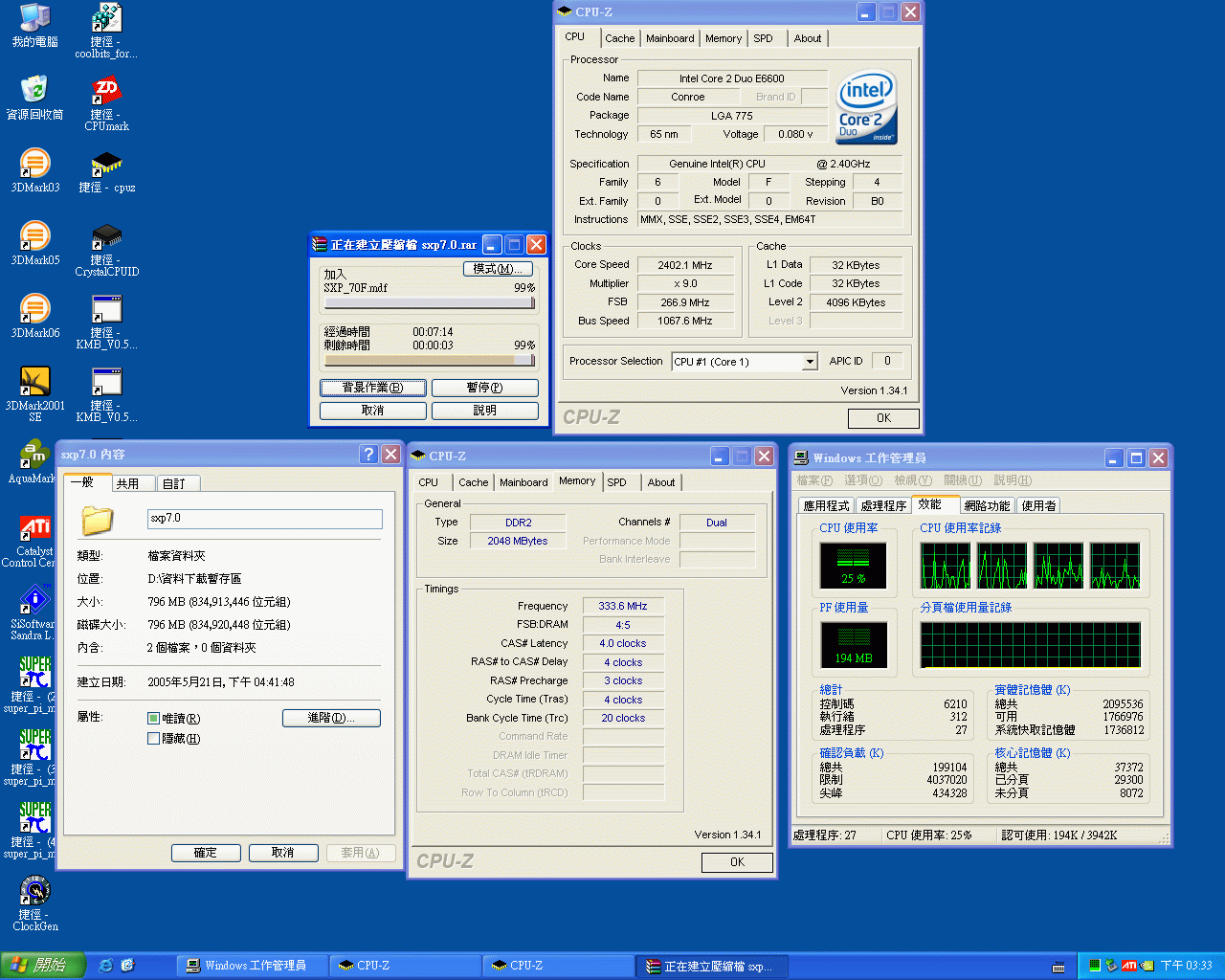Switch to Applications tab in Task Manager
Image resolution: width=1225 pixels, height=980 pixels.
(x=826, y=505)
